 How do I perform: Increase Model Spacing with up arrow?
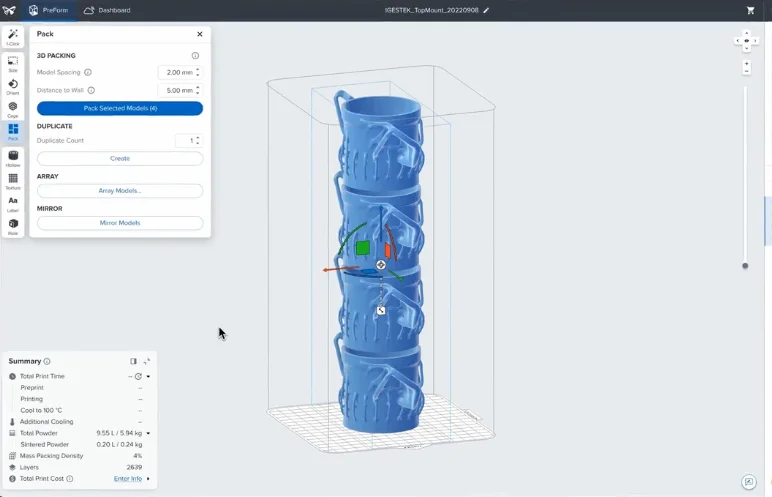click(197, 70)
